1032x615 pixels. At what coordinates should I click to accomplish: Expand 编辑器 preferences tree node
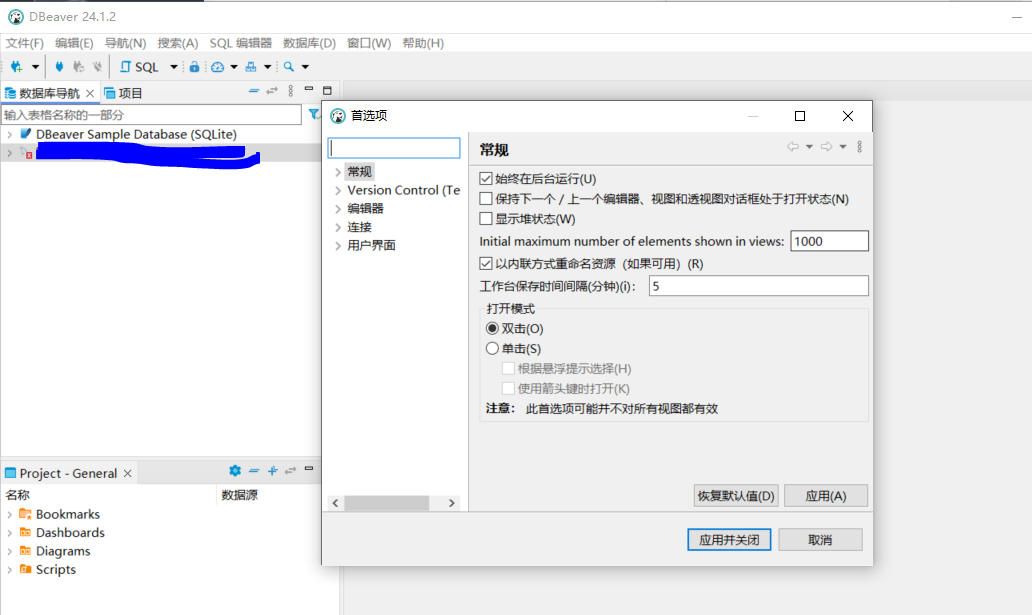point(338,209)
